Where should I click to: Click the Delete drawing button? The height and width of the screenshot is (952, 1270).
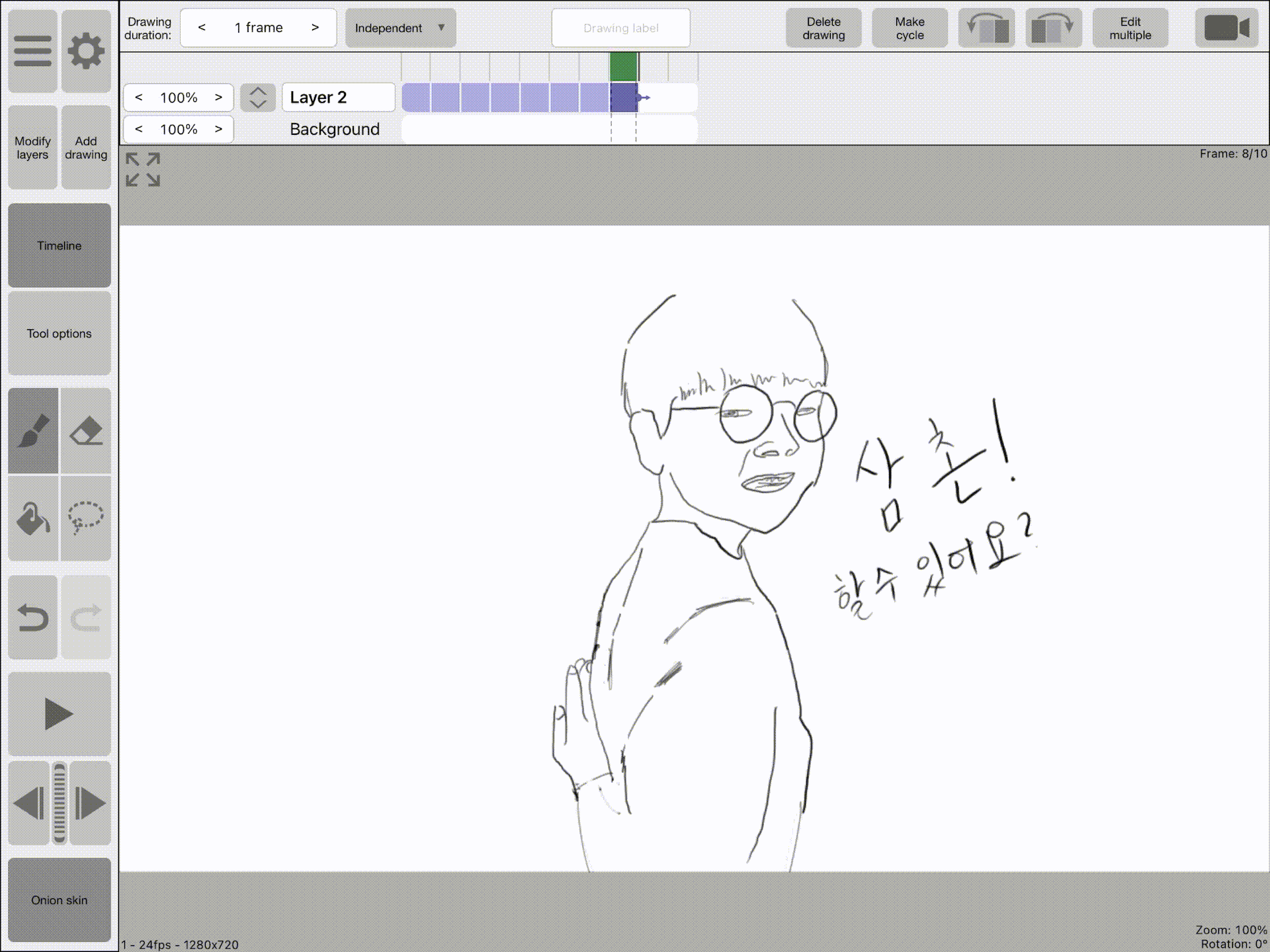coord(824,28)
